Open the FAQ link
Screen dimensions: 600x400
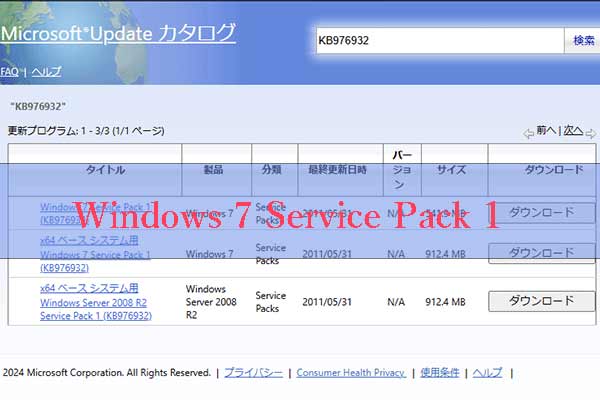[9, 72]
